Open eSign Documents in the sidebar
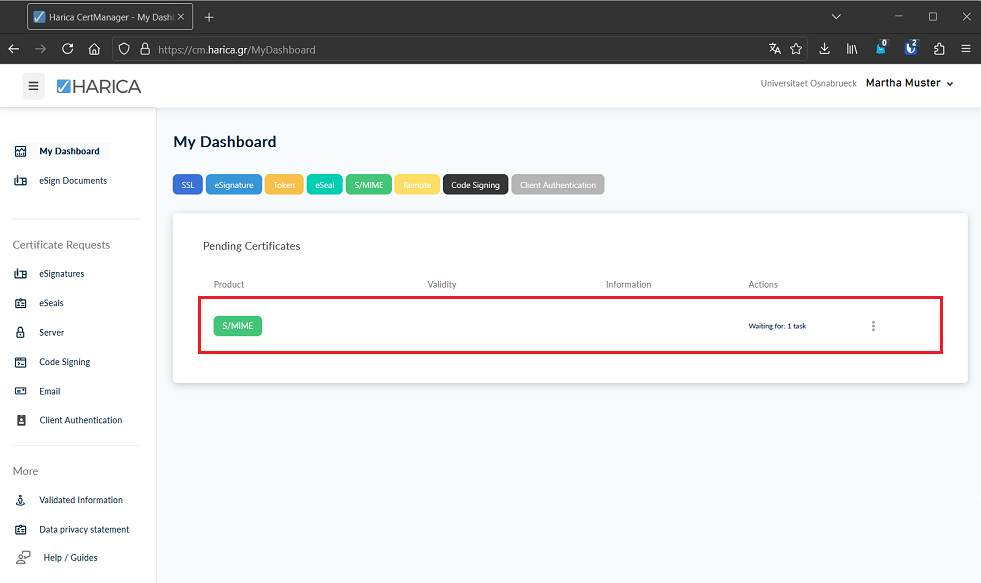 (72, 181)
